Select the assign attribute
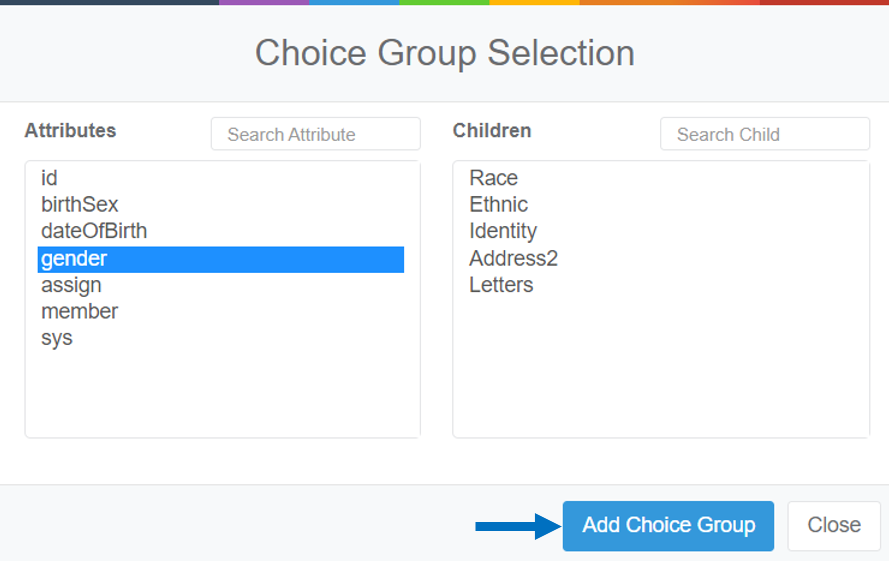Image resolution: width=889 pixels, height=563 pixels. pos(71,285)
